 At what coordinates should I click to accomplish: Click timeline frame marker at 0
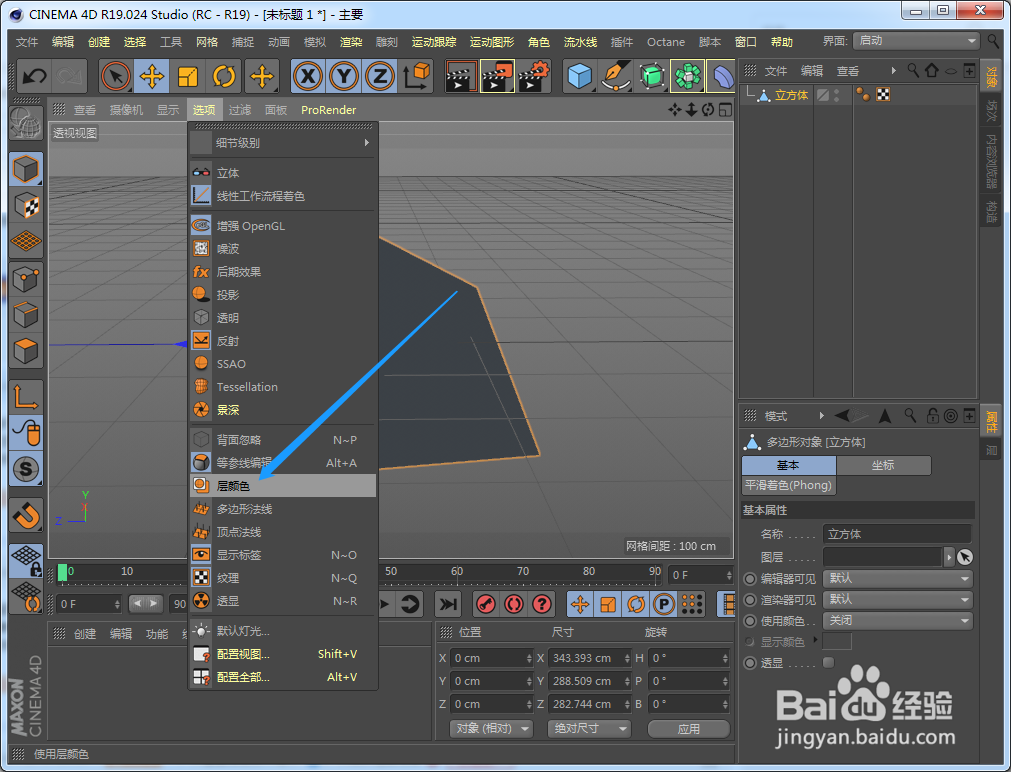[x=63, y=571]
